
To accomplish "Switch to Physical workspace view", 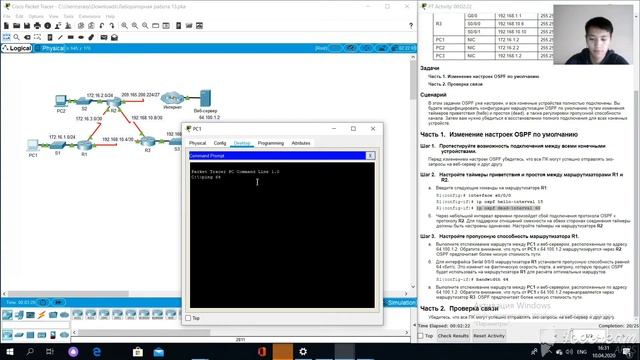I will coord(49,48).
